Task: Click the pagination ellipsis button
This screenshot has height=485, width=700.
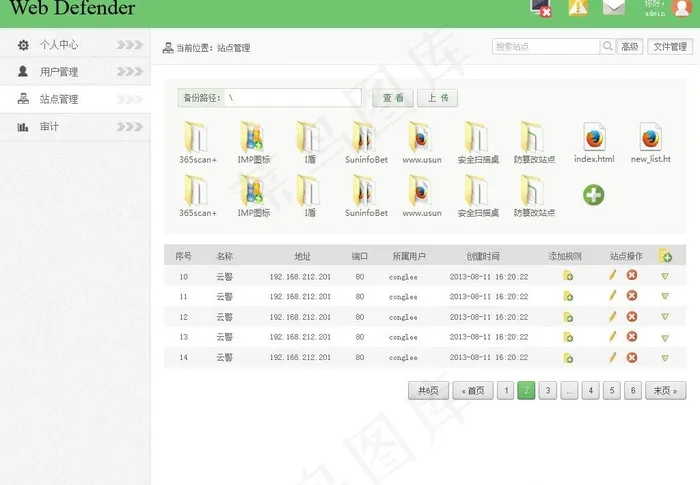Action: 569,390
